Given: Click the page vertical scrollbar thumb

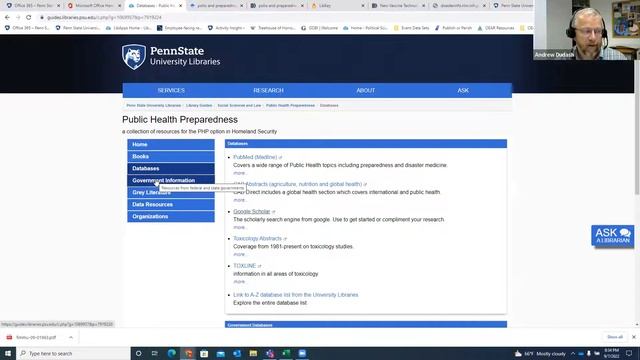Looking at the screenshot, I should point(637,127).
